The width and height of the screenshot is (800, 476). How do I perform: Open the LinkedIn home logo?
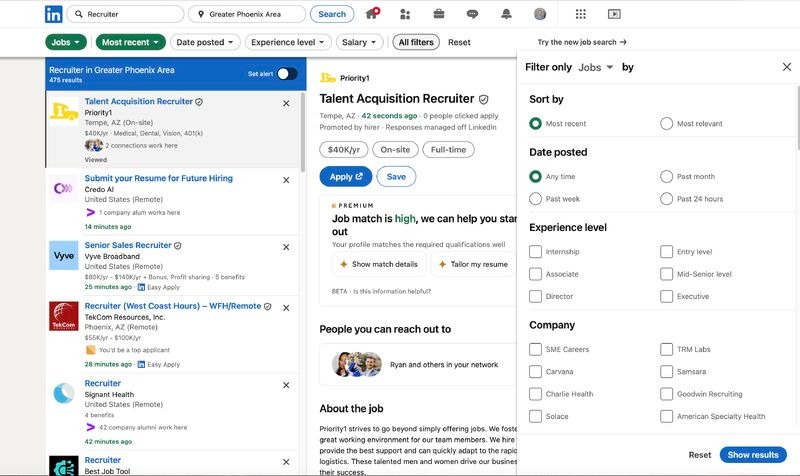click(x=54, y=14)
